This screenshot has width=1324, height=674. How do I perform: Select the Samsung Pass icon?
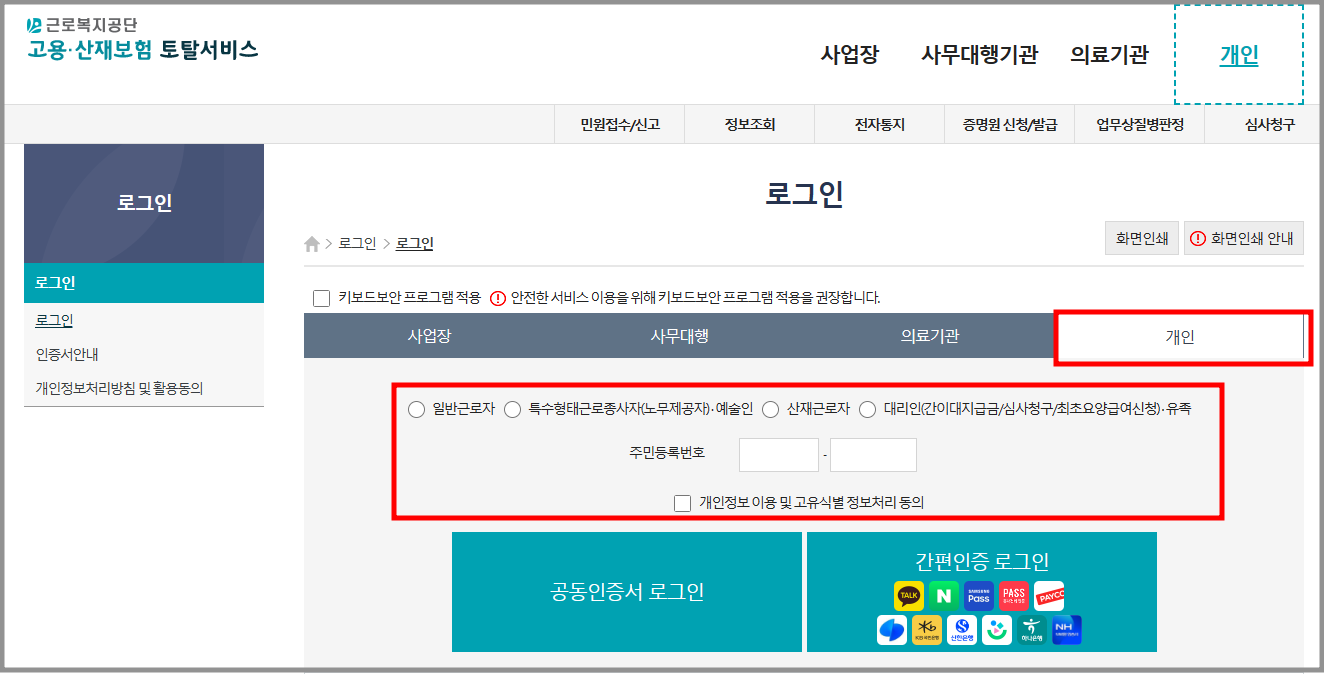979,596
